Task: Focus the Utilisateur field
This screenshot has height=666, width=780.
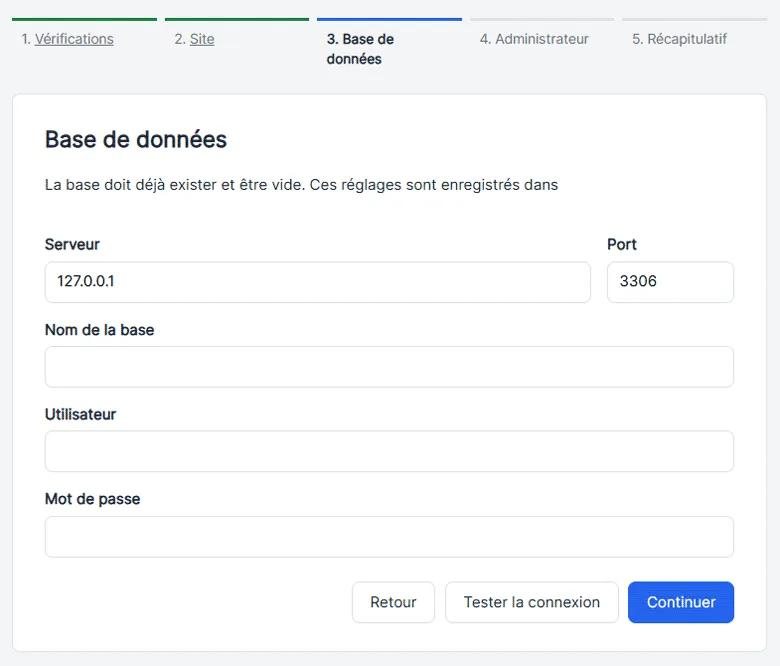Action: (389, 451)
